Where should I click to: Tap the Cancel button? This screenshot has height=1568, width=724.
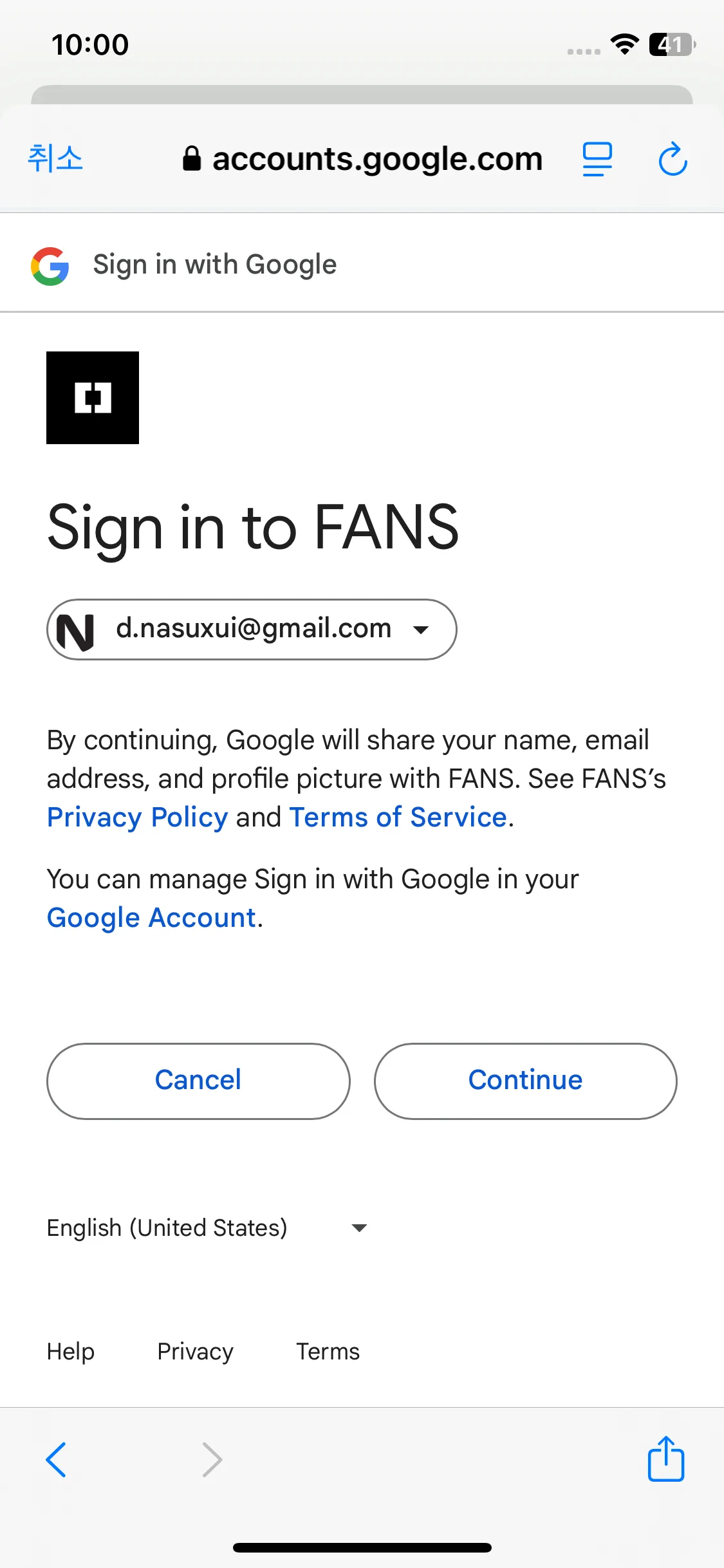198,1081
